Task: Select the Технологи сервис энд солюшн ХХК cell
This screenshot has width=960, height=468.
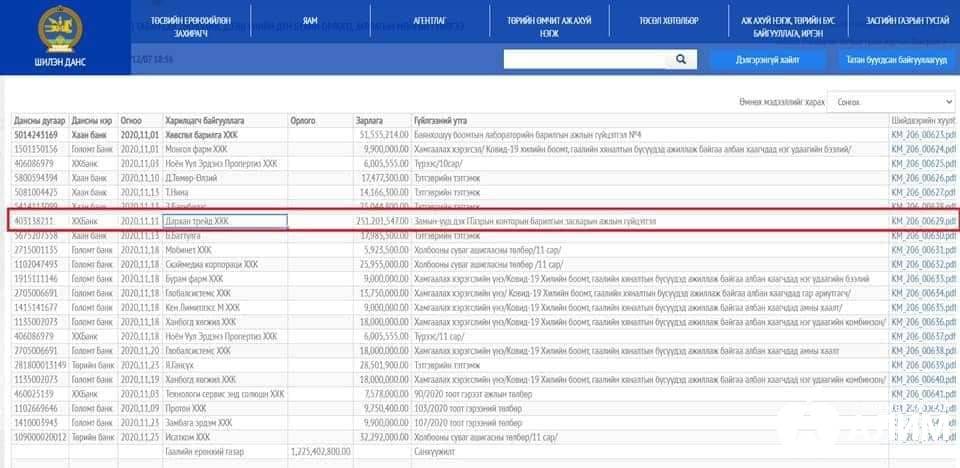Action: tap(225, 394)
